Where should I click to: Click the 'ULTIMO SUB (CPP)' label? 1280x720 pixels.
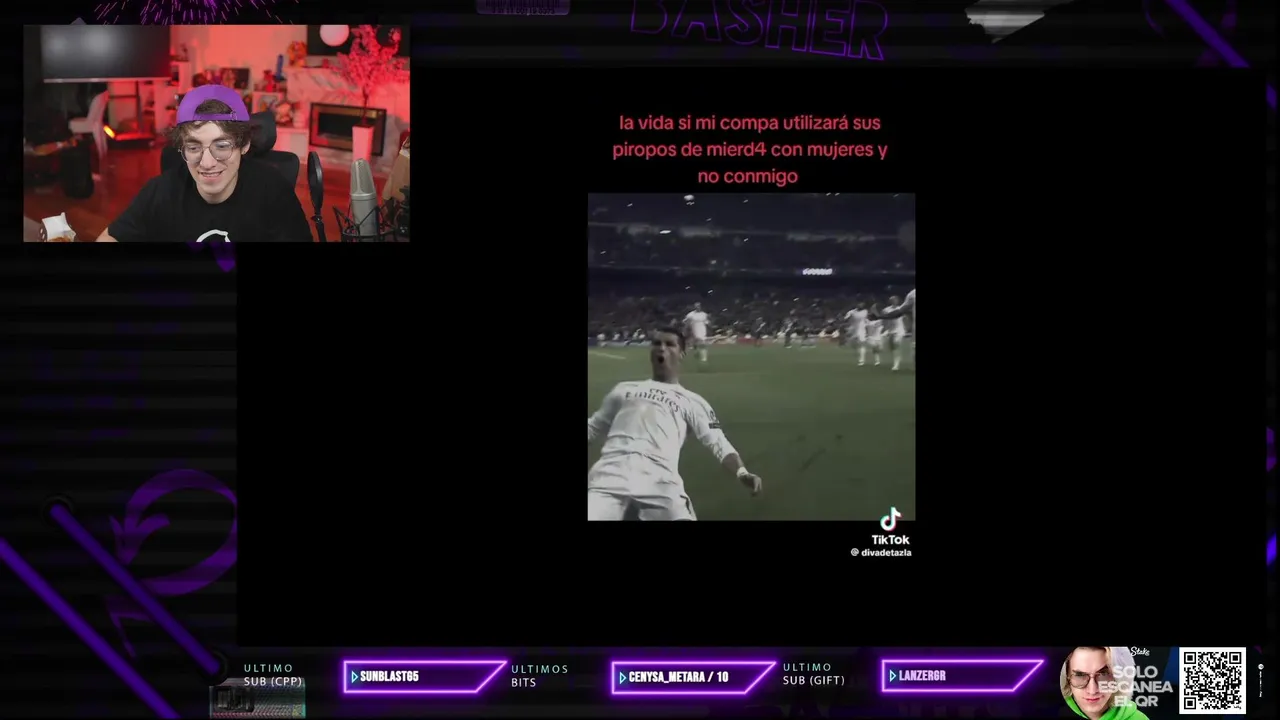pyautogui.click(x=273, y=675)
